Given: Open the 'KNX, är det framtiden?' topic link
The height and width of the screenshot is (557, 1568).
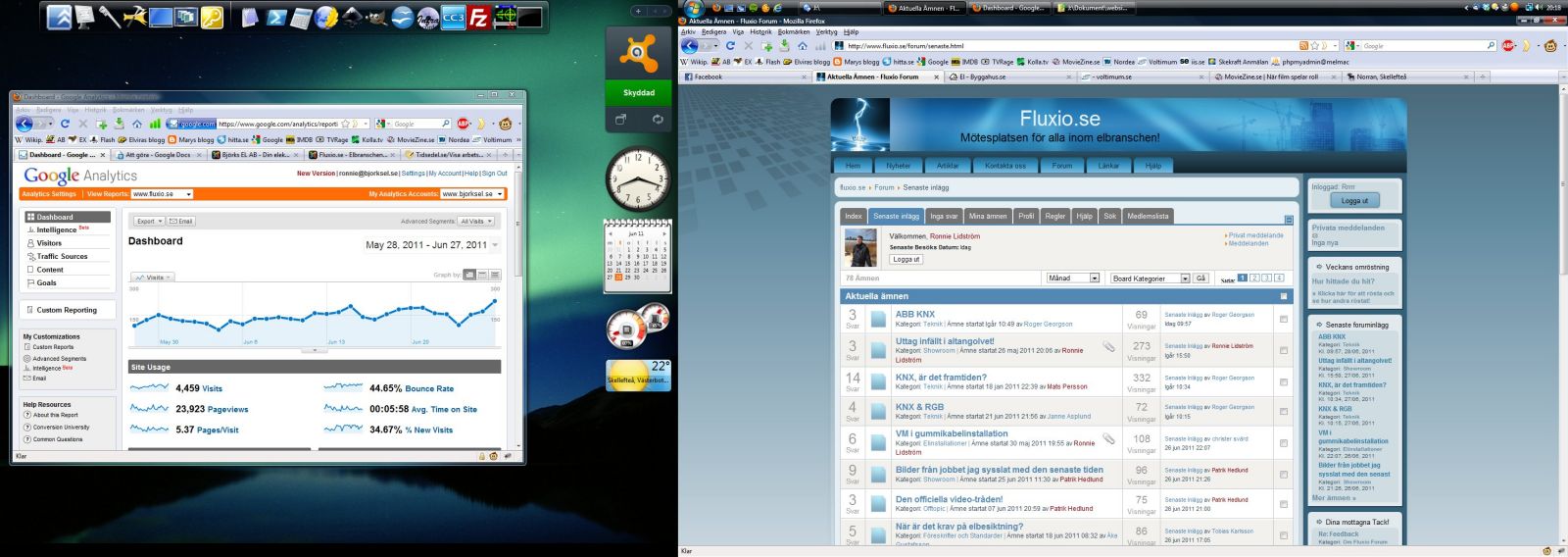Looking at the screenshot, I should tap(941, 378).
